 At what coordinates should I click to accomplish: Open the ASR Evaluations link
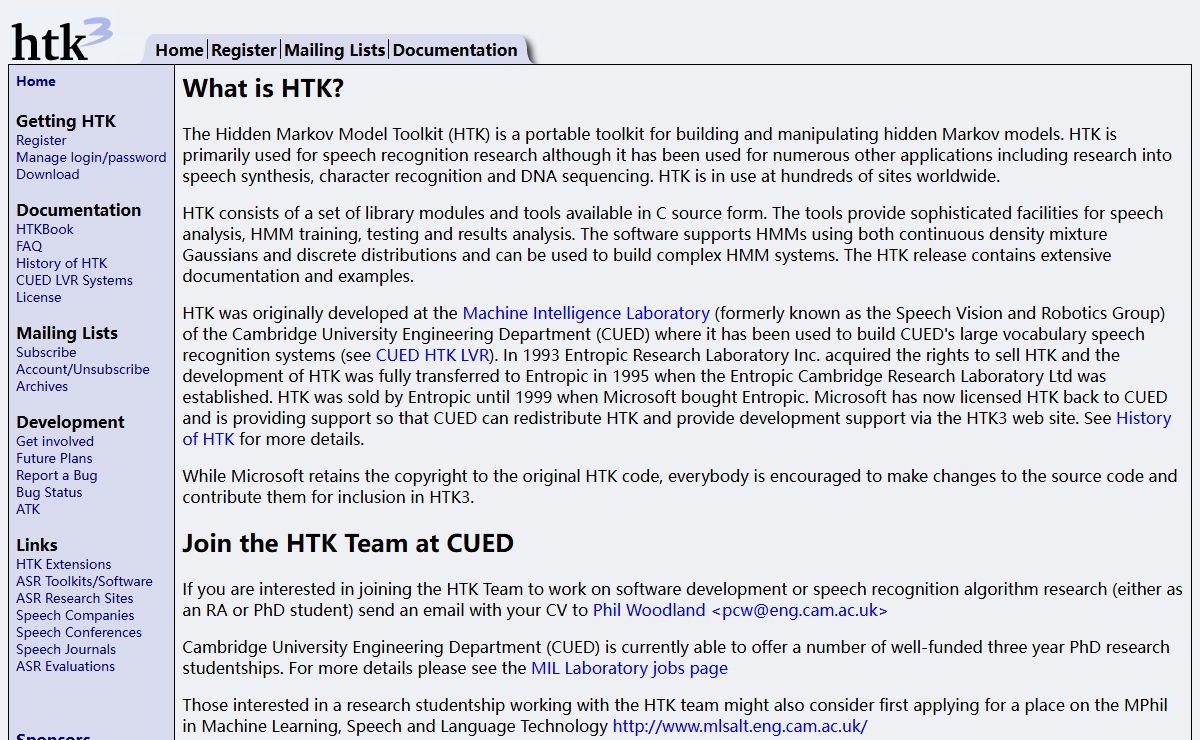click(x=65, y=666)
